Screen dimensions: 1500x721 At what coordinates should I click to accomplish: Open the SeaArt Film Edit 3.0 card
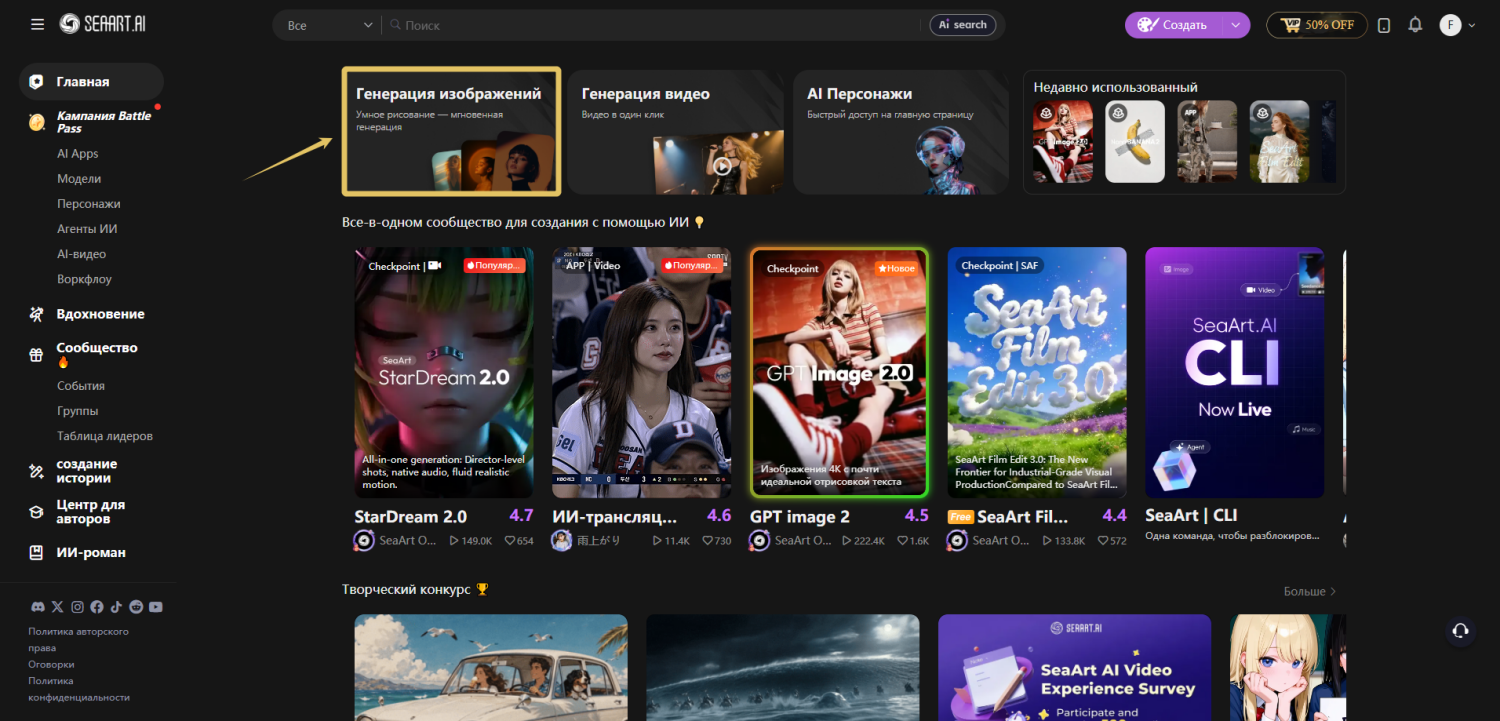click(x=1037, y=372)
